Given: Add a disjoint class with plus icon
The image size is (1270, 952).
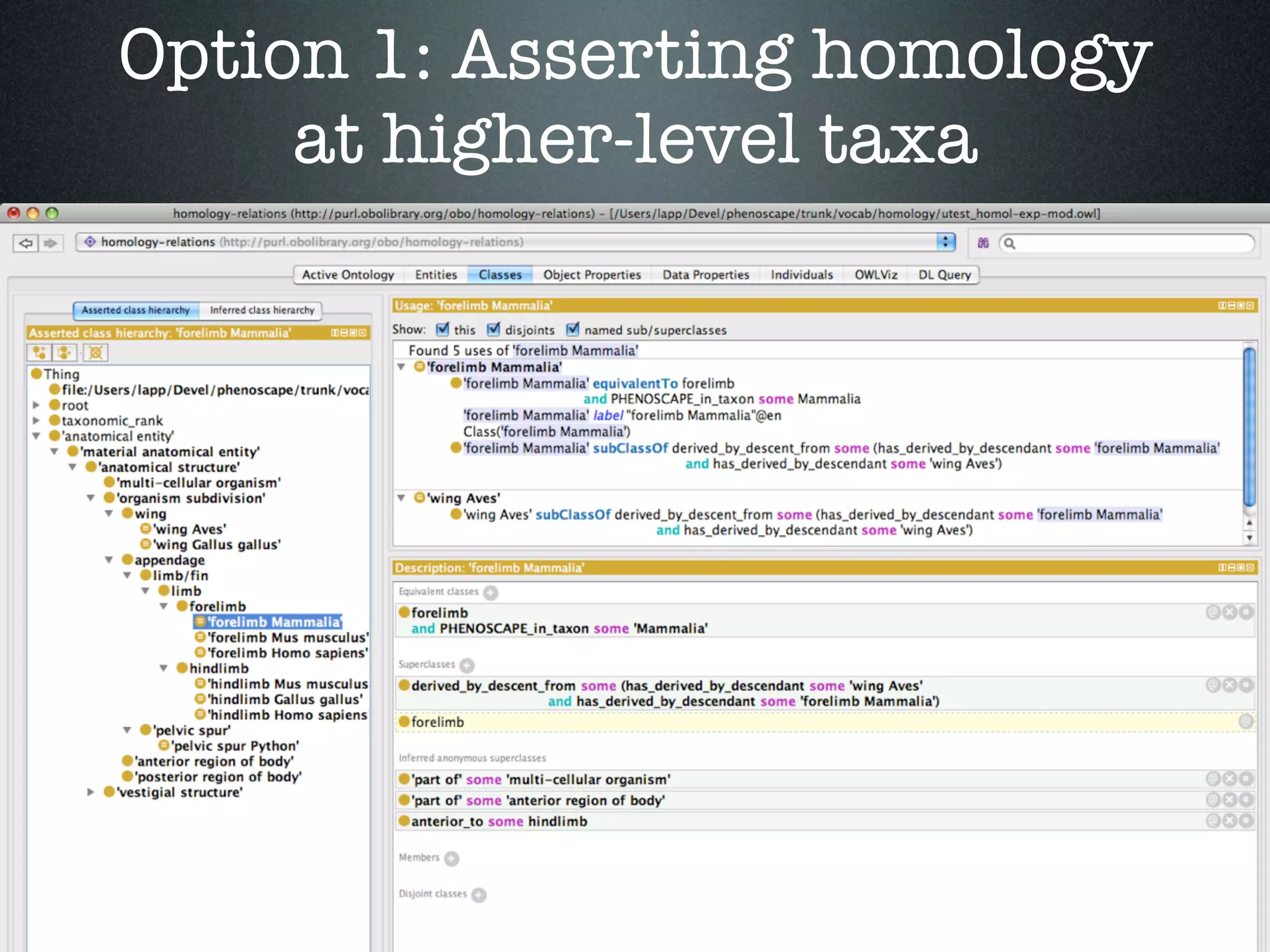Looking at the screenshot, I should click(479, 894).
